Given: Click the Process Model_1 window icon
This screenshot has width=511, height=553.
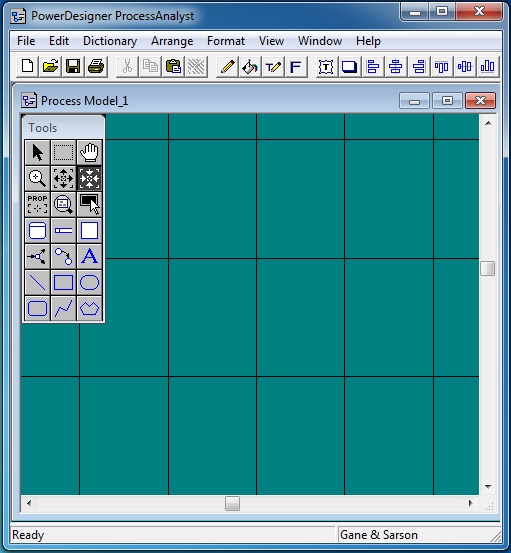Looking at the screenshot, I should pos(29,101).
